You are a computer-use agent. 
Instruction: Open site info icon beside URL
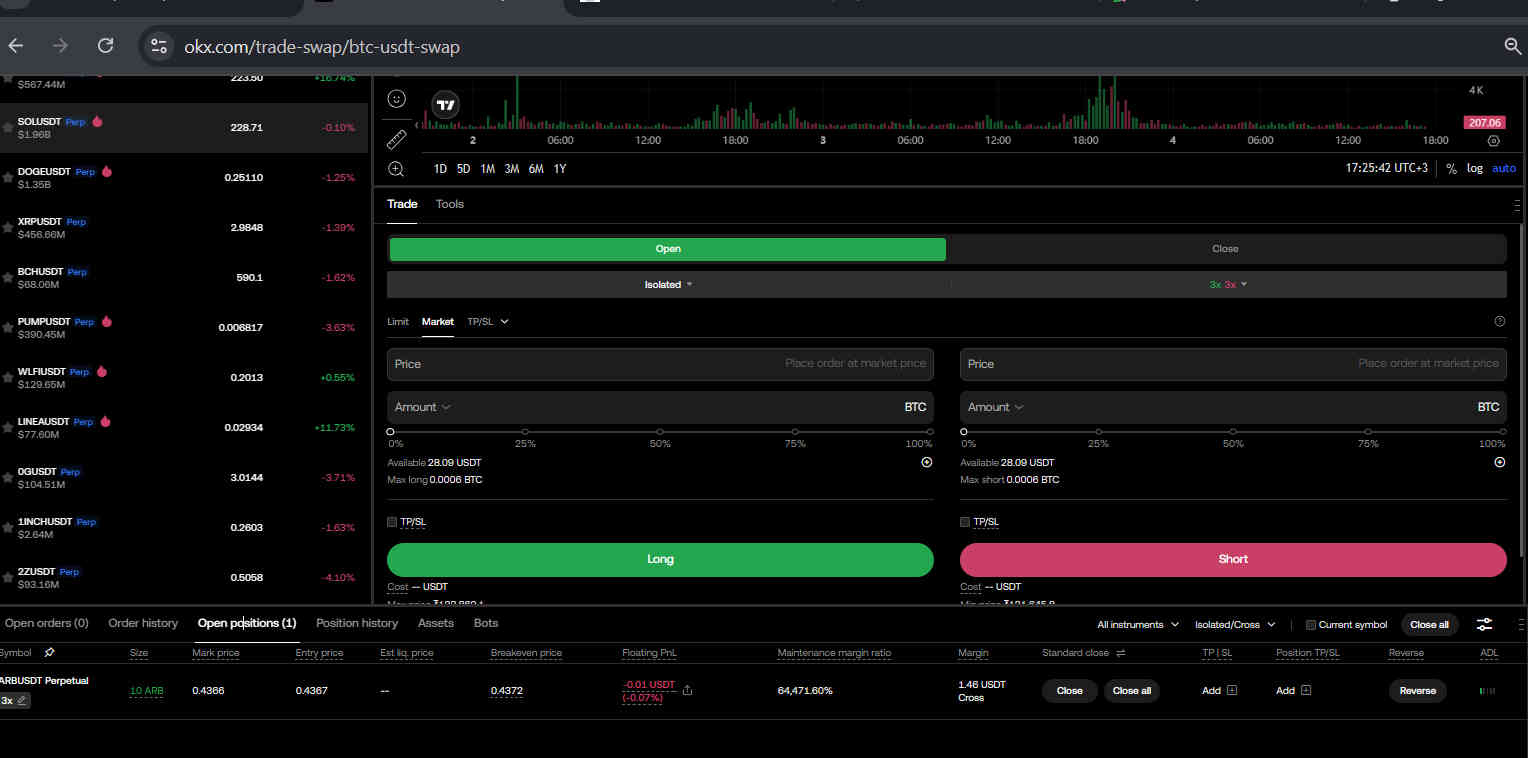[x=158, y=46]
